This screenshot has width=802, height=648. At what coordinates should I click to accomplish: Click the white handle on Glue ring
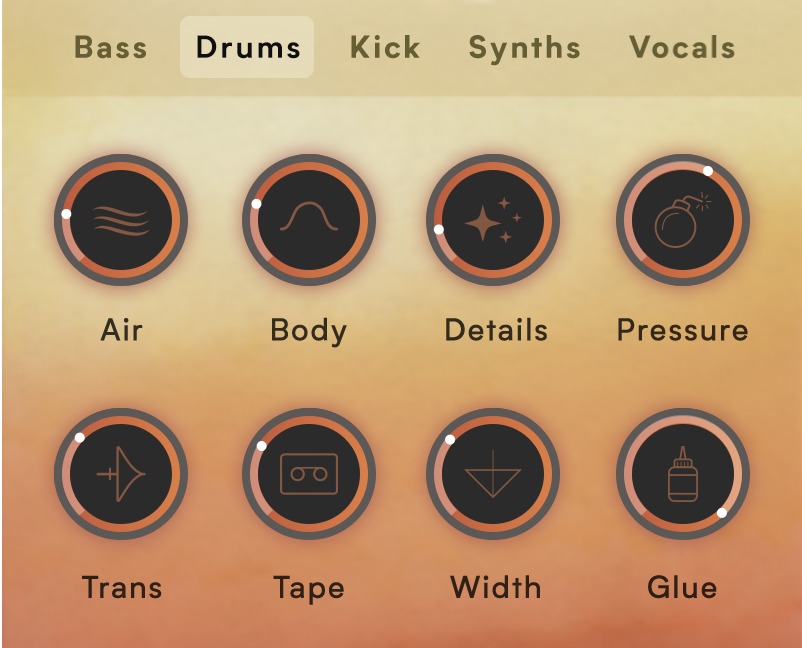722,513
